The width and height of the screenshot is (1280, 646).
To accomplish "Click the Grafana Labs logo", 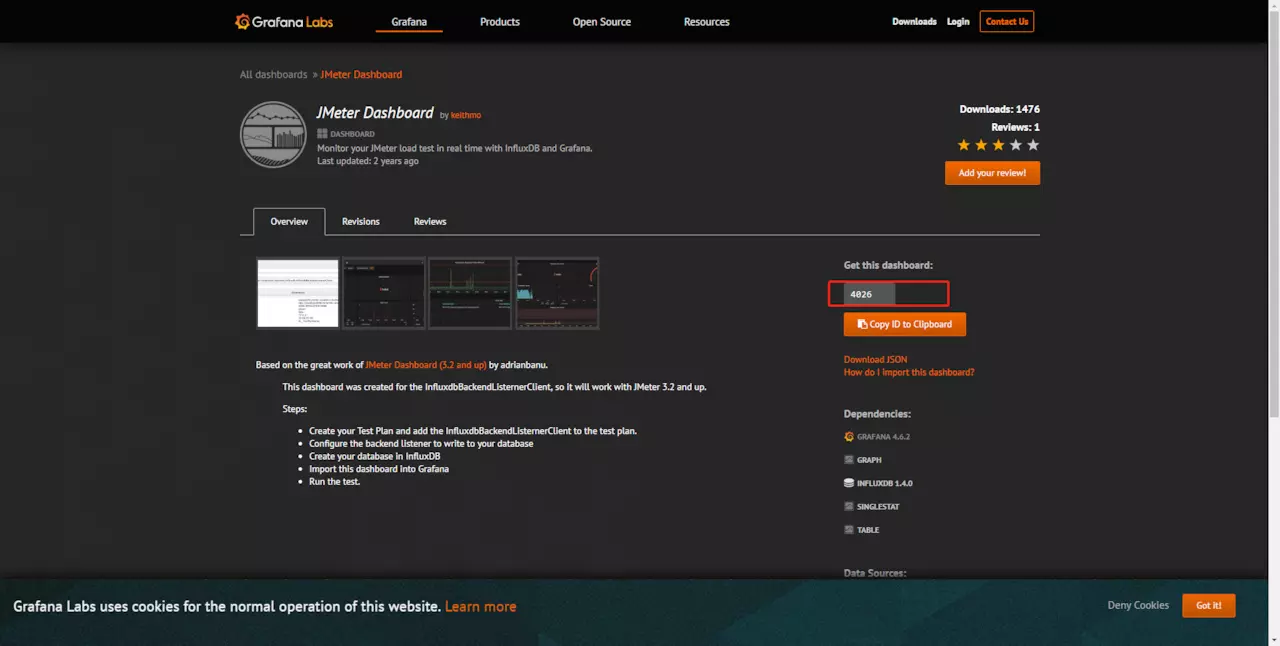I will click(284, 21).
